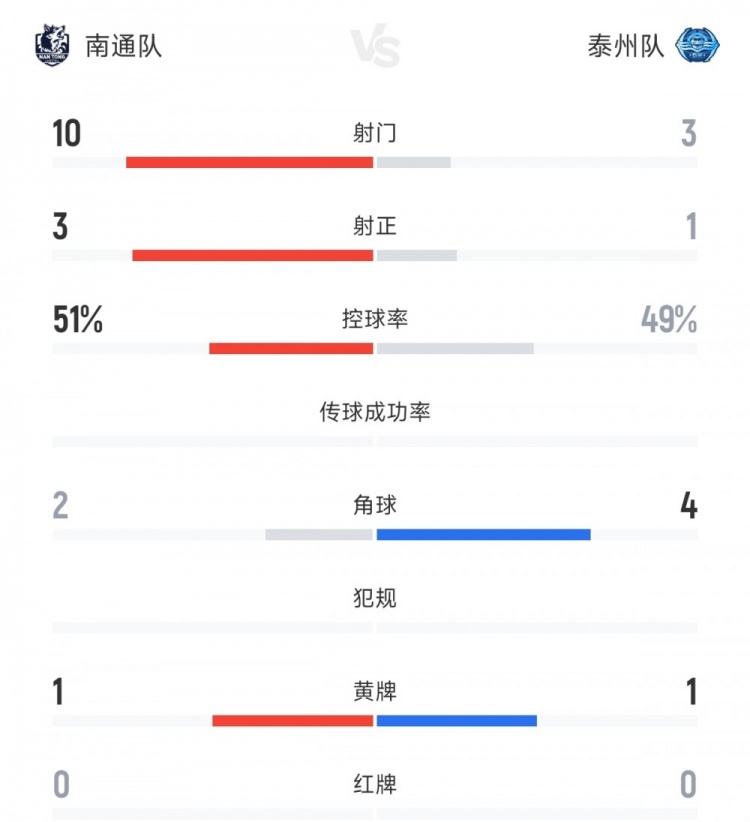
Task: Click the 传球成功率 pass accuracy label
Action: pos(375,412)
